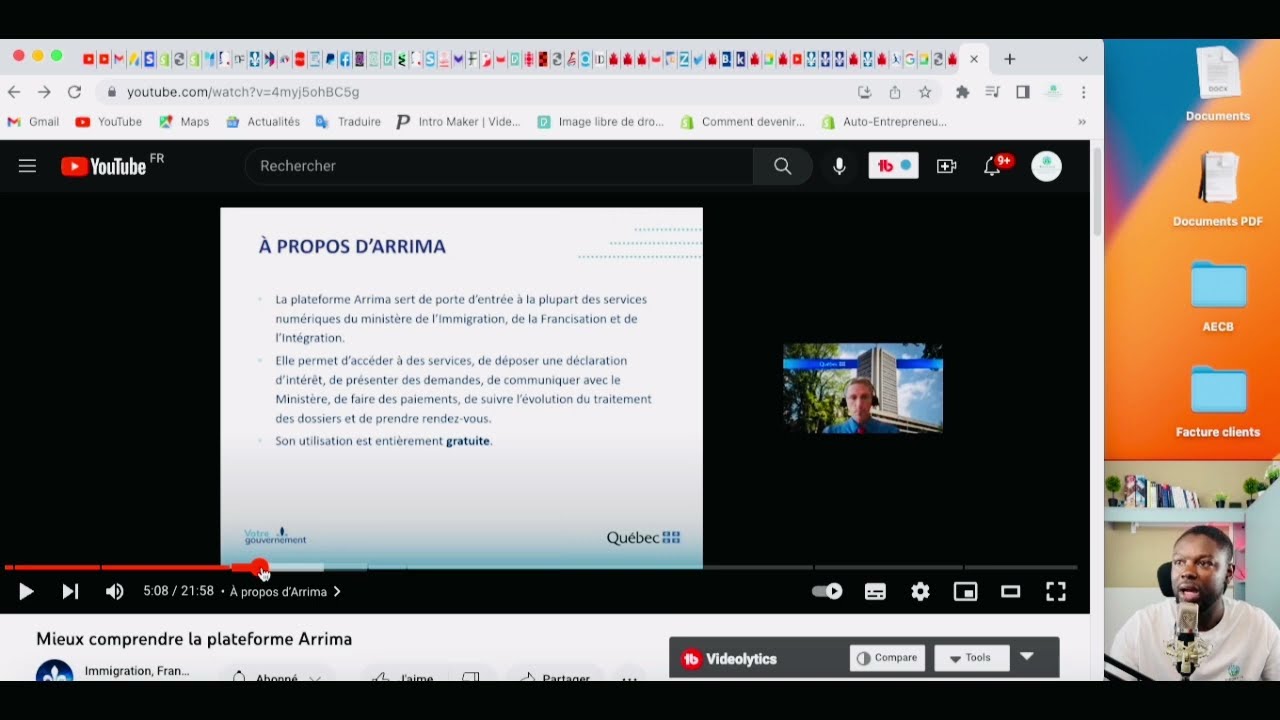1280x720 pixels.
Task: Open the channel avatar below the video
Action: click(55, 672)
